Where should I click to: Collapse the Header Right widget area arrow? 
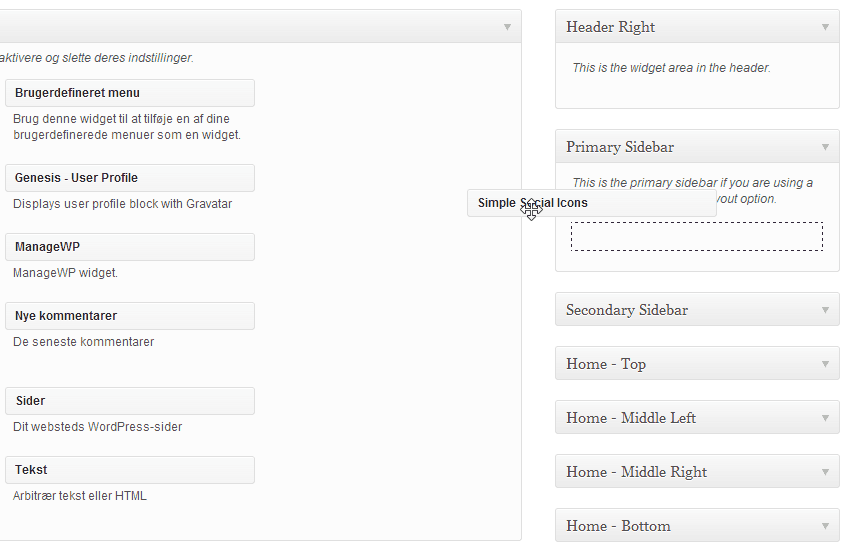coord(825,27)
